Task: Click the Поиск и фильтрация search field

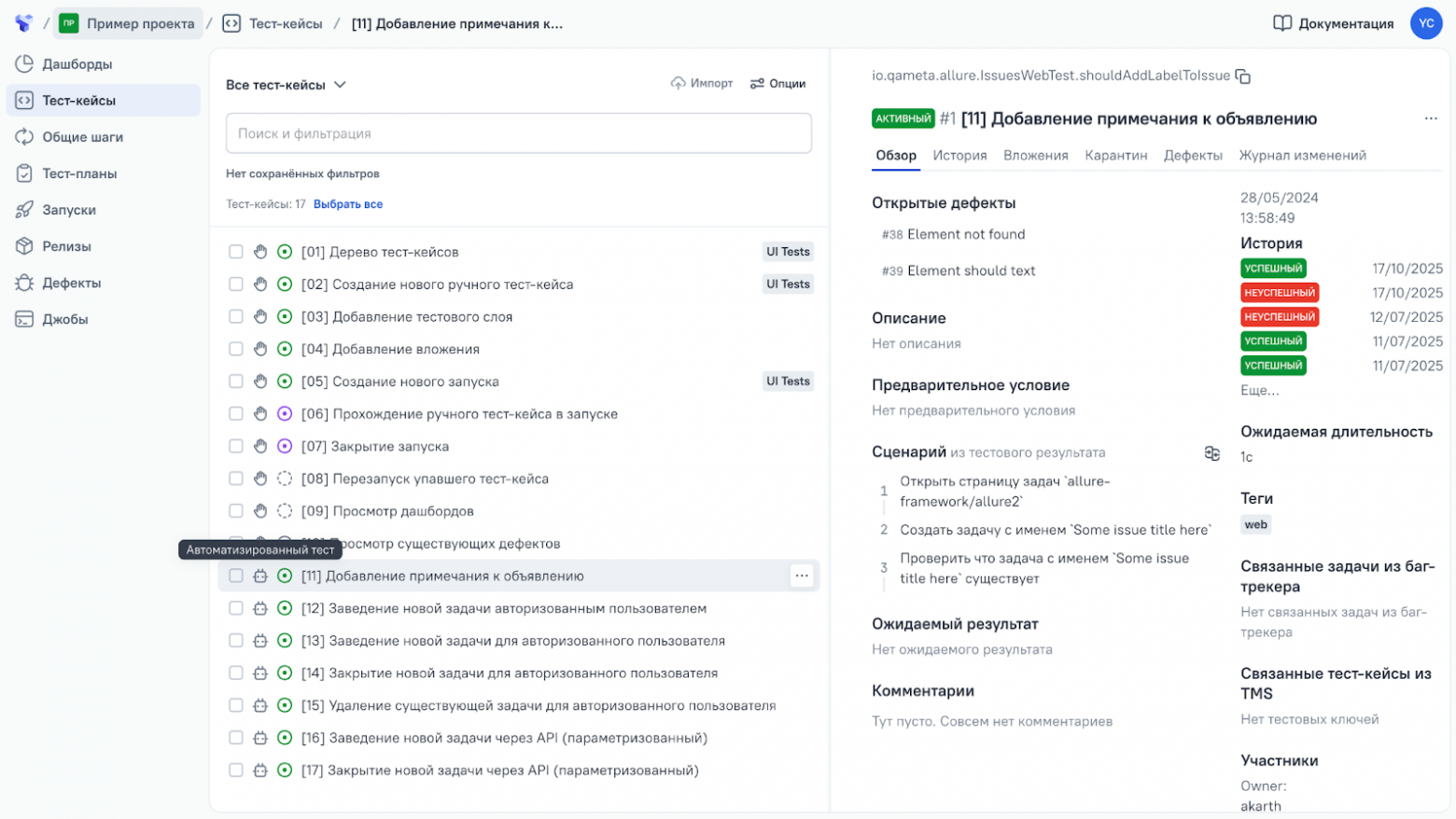Action: (518, 133)
